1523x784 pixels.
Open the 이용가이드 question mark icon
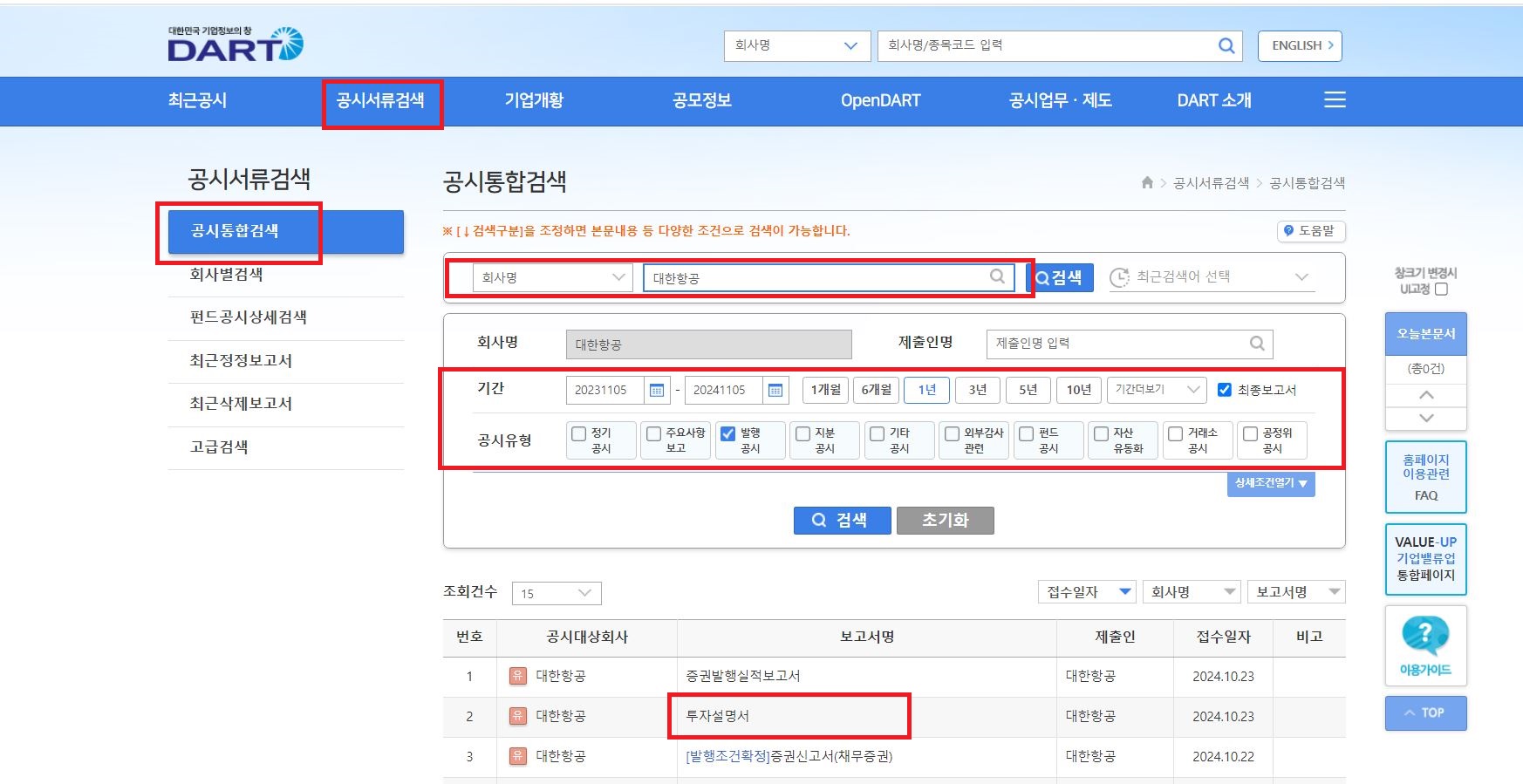1425,636
